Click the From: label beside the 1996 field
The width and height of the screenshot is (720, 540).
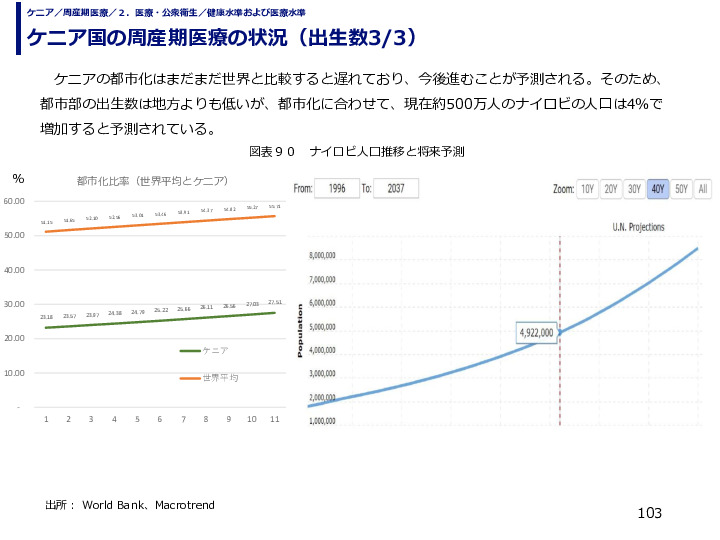(x=303, y=188)
